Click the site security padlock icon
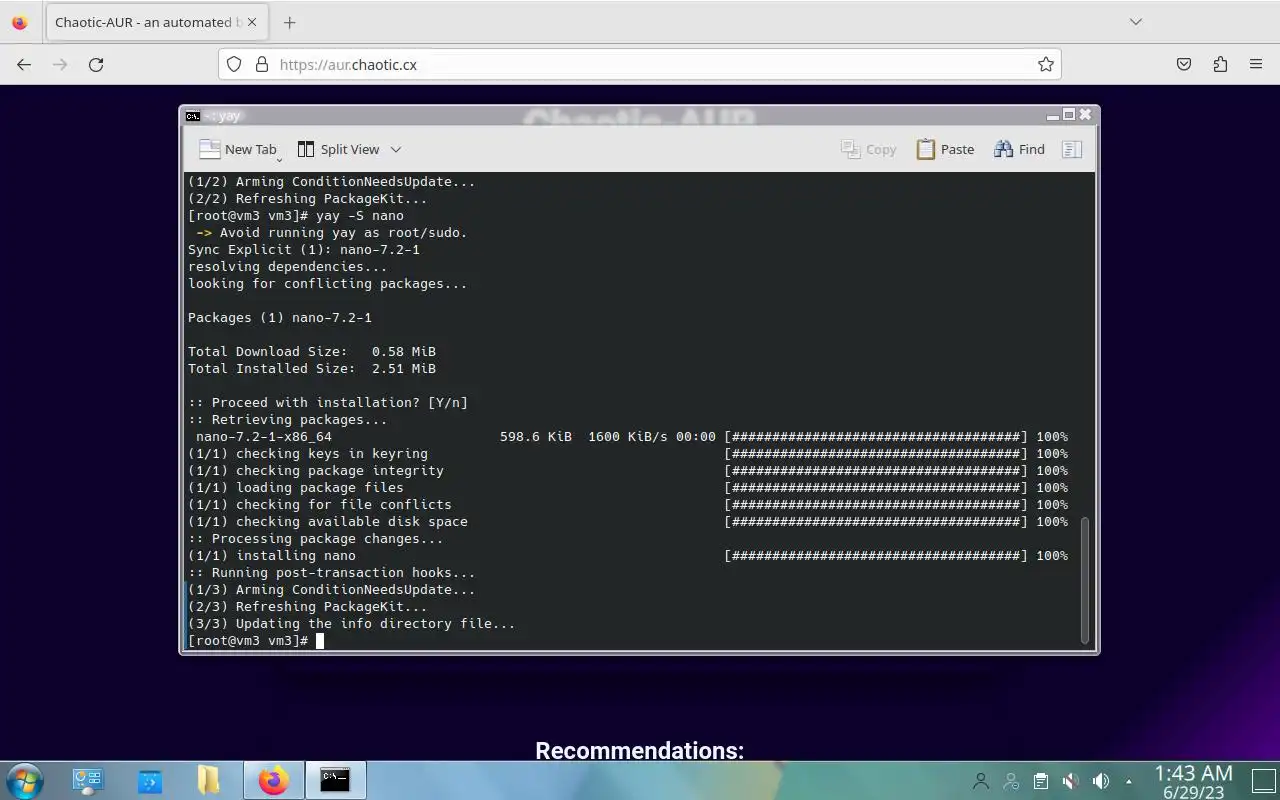This screenshot has height=800, width=1280. [x=262, y=64]
